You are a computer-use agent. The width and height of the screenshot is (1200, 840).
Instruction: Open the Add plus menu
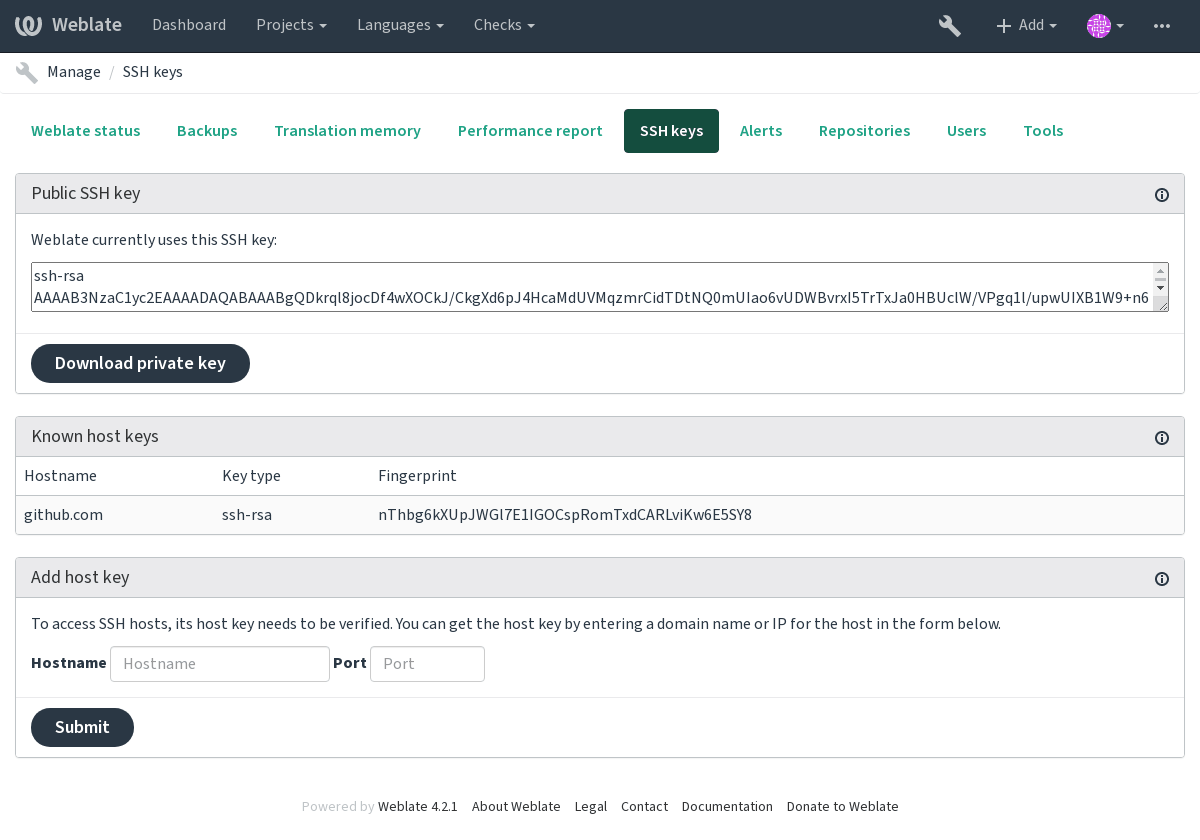[1026, 26]
